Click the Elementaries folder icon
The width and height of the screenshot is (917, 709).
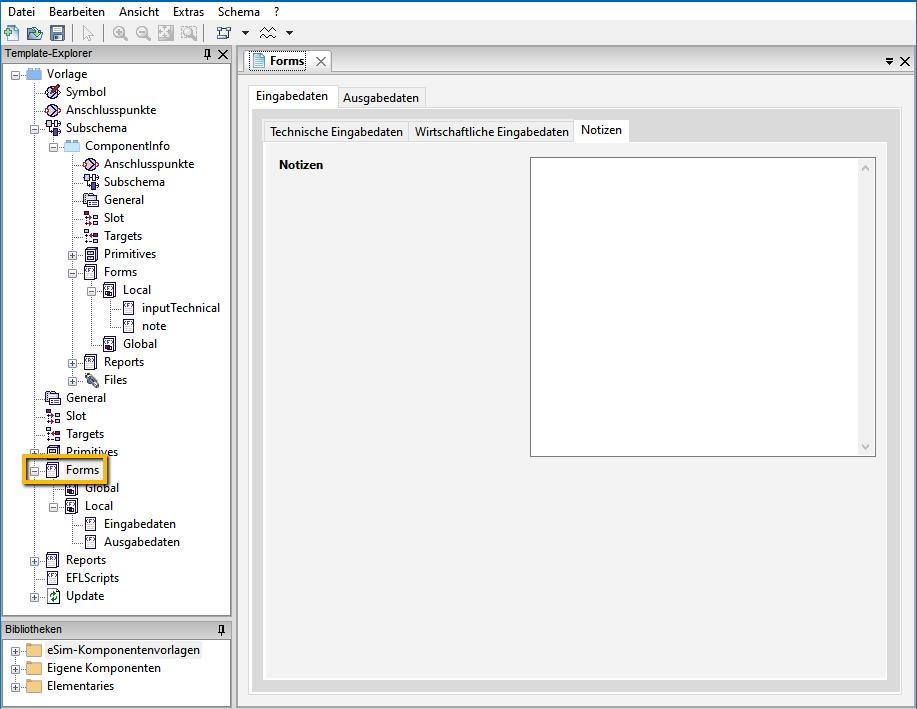(34, 686)
